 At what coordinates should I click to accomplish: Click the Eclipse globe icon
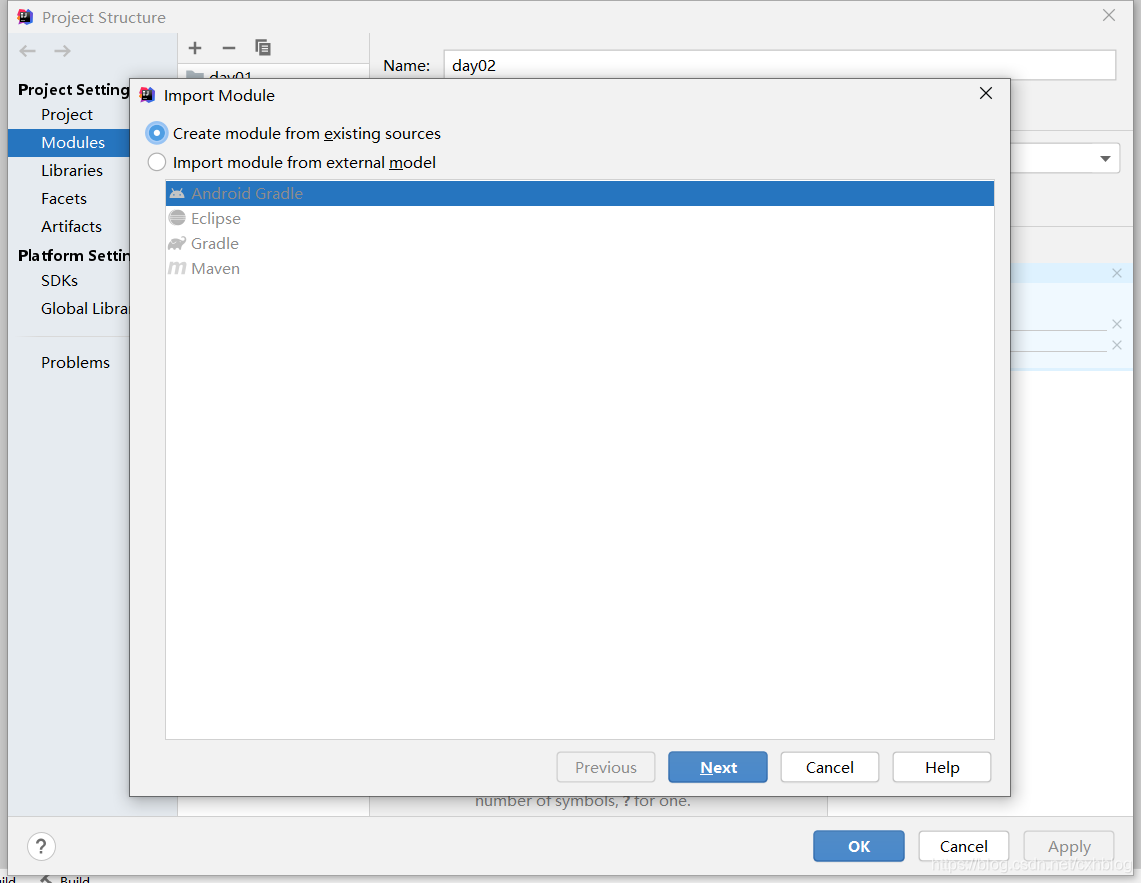pos(177,218)
